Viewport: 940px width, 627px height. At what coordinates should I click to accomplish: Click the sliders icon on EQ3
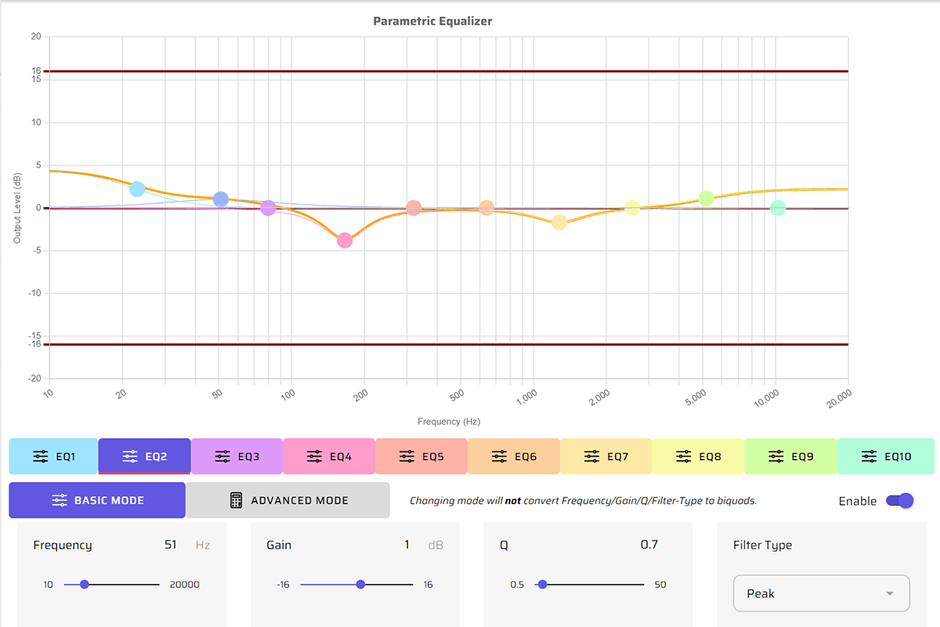pyautogui.click(x=223, y=456)
